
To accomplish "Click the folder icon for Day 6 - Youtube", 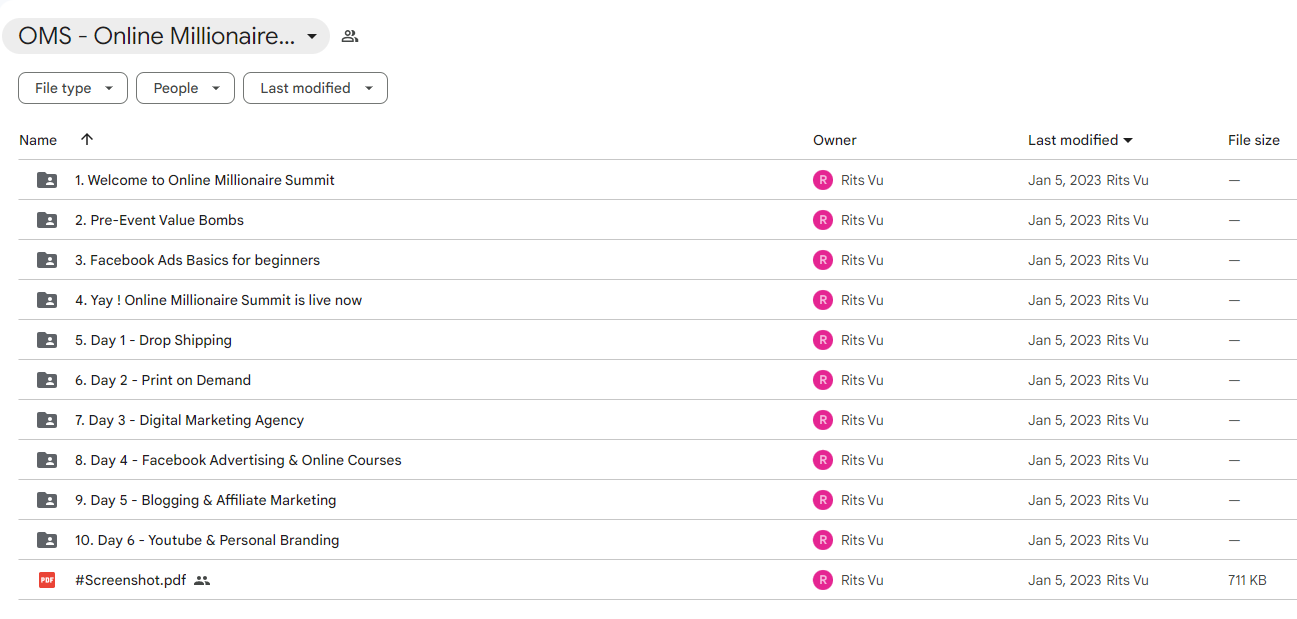I will pyautogui.click(x=47, y=540).
